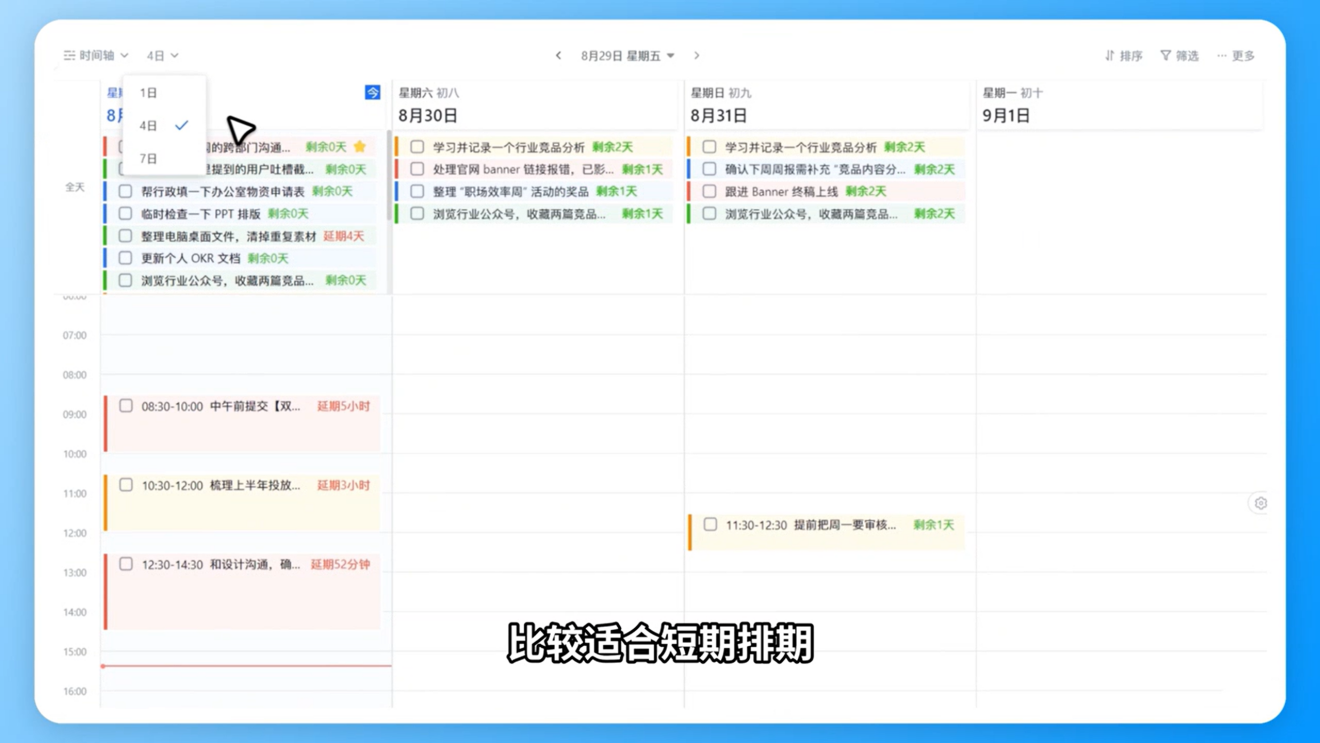Check off 帮行政填一下办公室物资申请表
Viewport: 1320px width, 743px height.
(x=125, y=191)
